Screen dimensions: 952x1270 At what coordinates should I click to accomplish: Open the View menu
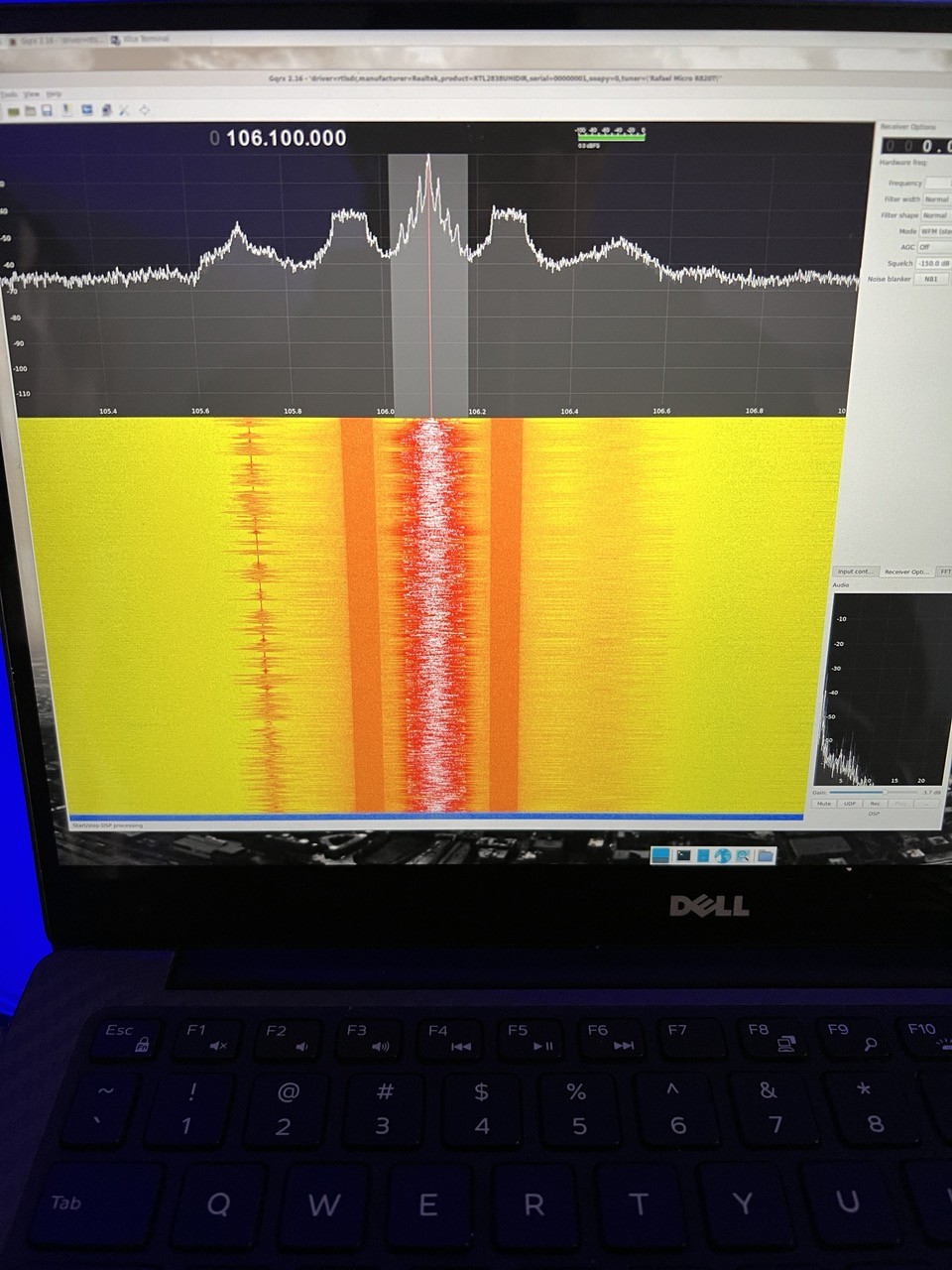click(32, 94)
